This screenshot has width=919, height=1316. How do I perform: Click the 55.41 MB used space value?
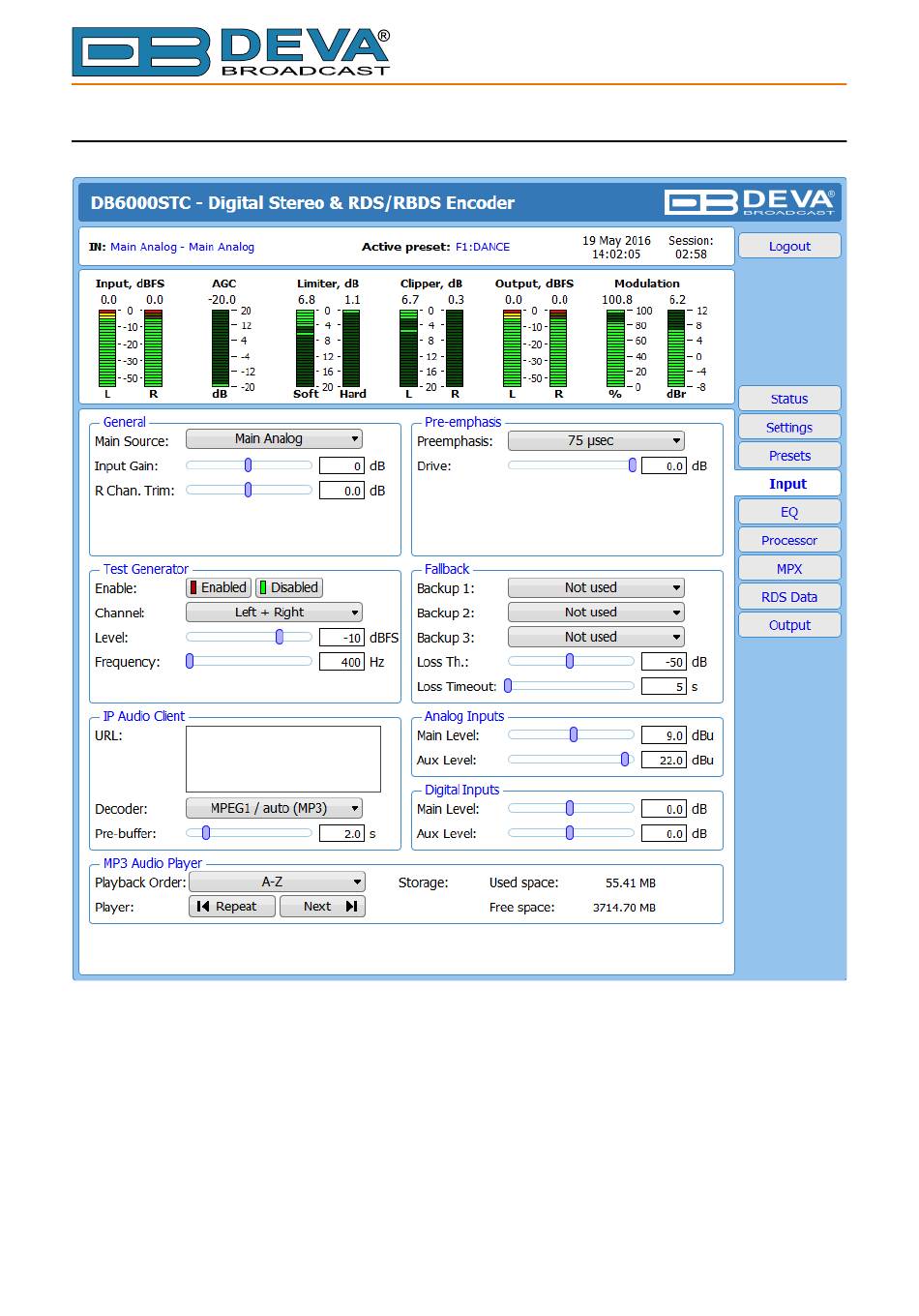tap(631, 883)
